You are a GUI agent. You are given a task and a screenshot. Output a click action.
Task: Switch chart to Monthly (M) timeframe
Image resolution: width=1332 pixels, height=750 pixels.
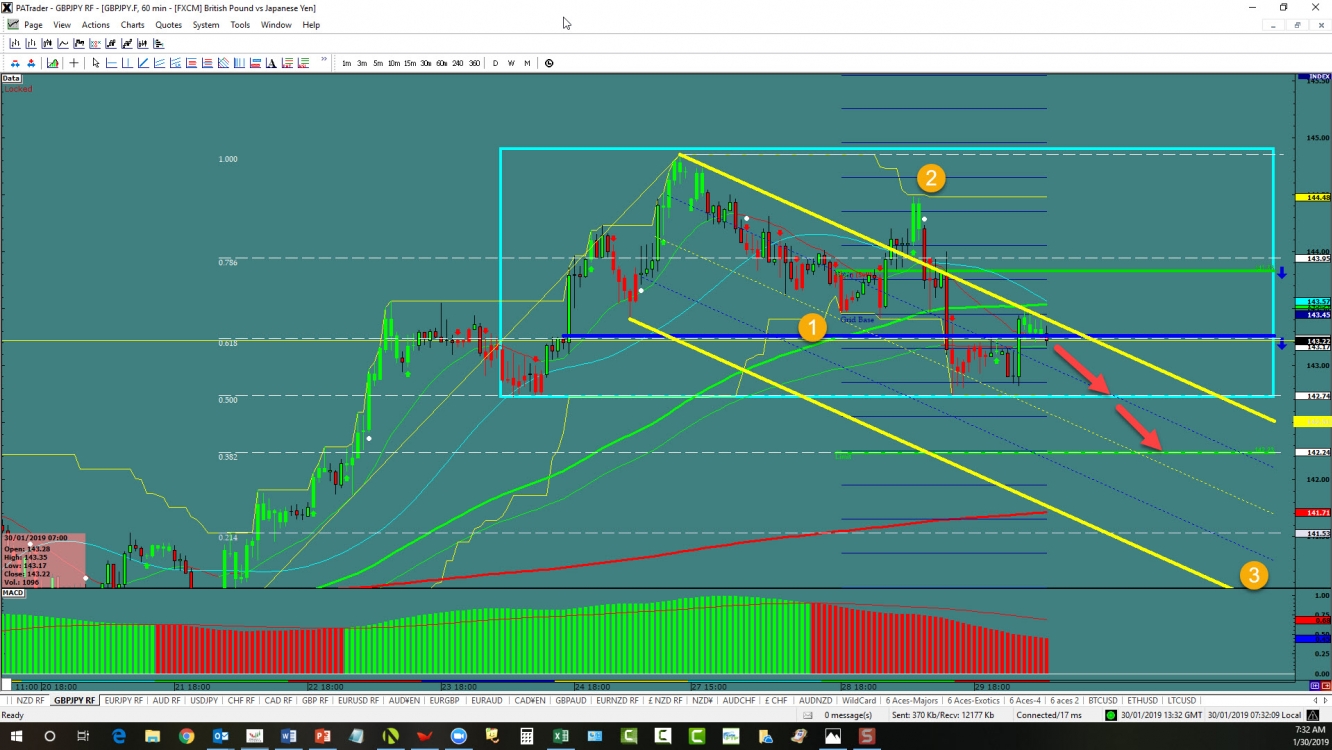point(527,63)
